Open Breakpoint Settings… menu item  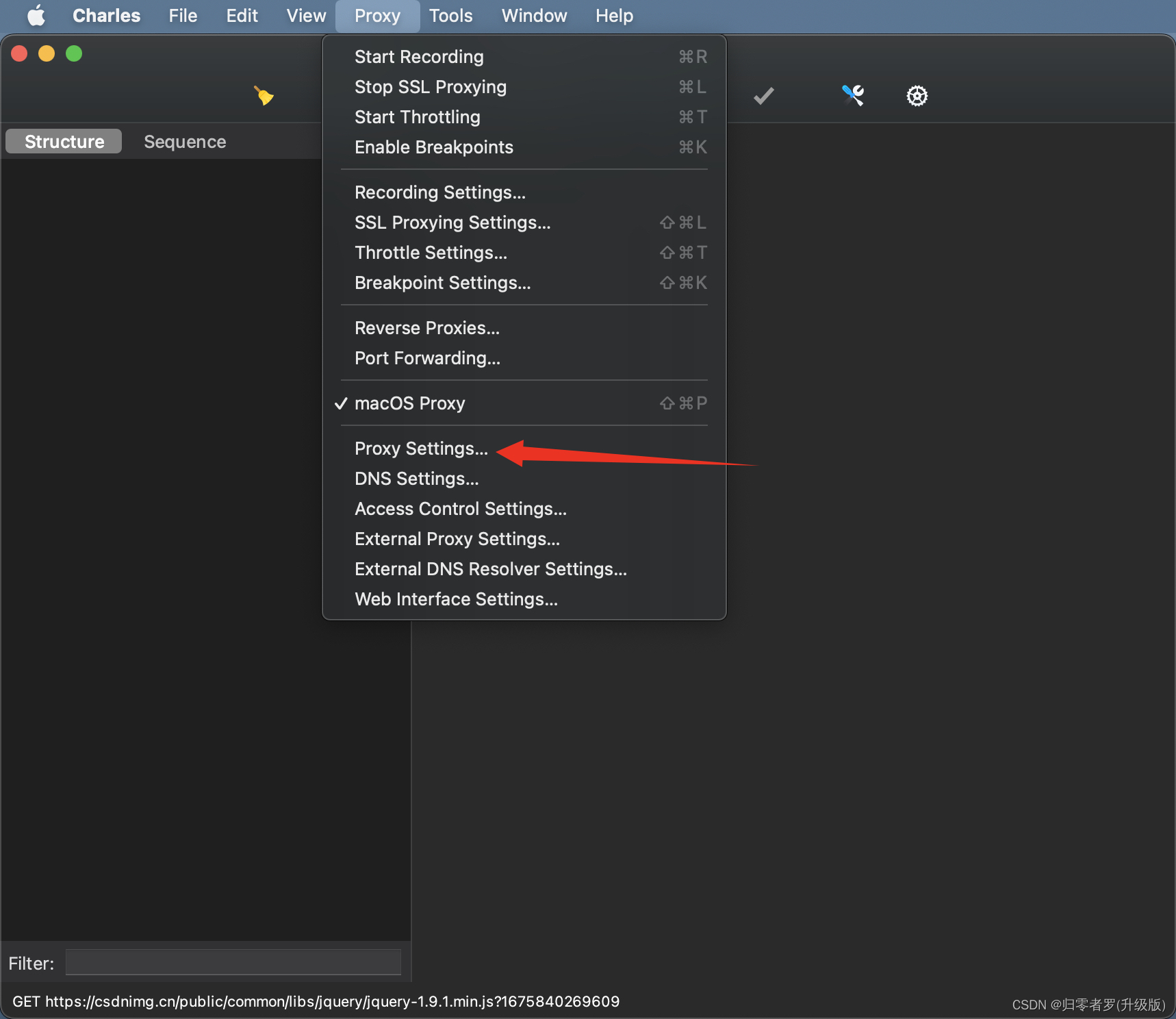[x=524, y=283]
